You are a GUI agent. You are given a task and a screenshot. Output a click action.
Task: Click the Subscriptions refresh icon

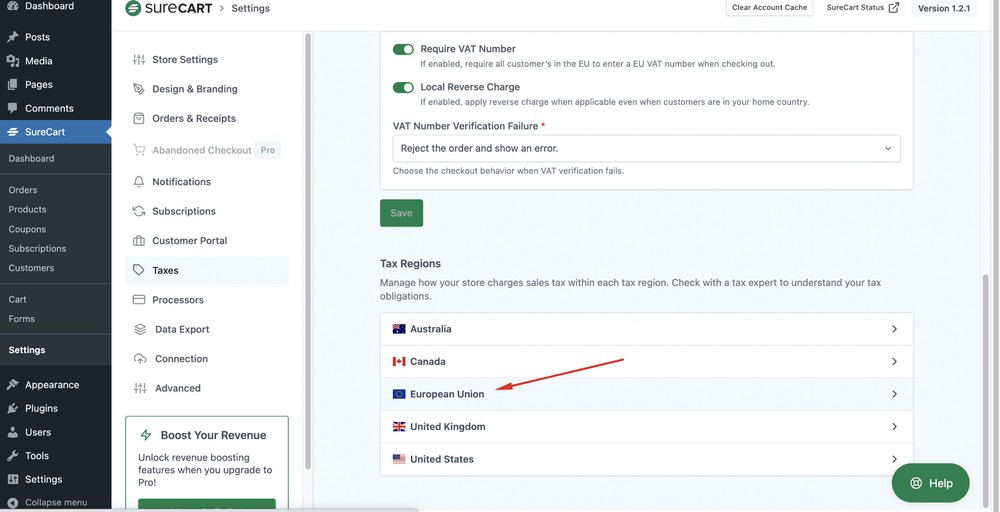[x=139, y=211]
